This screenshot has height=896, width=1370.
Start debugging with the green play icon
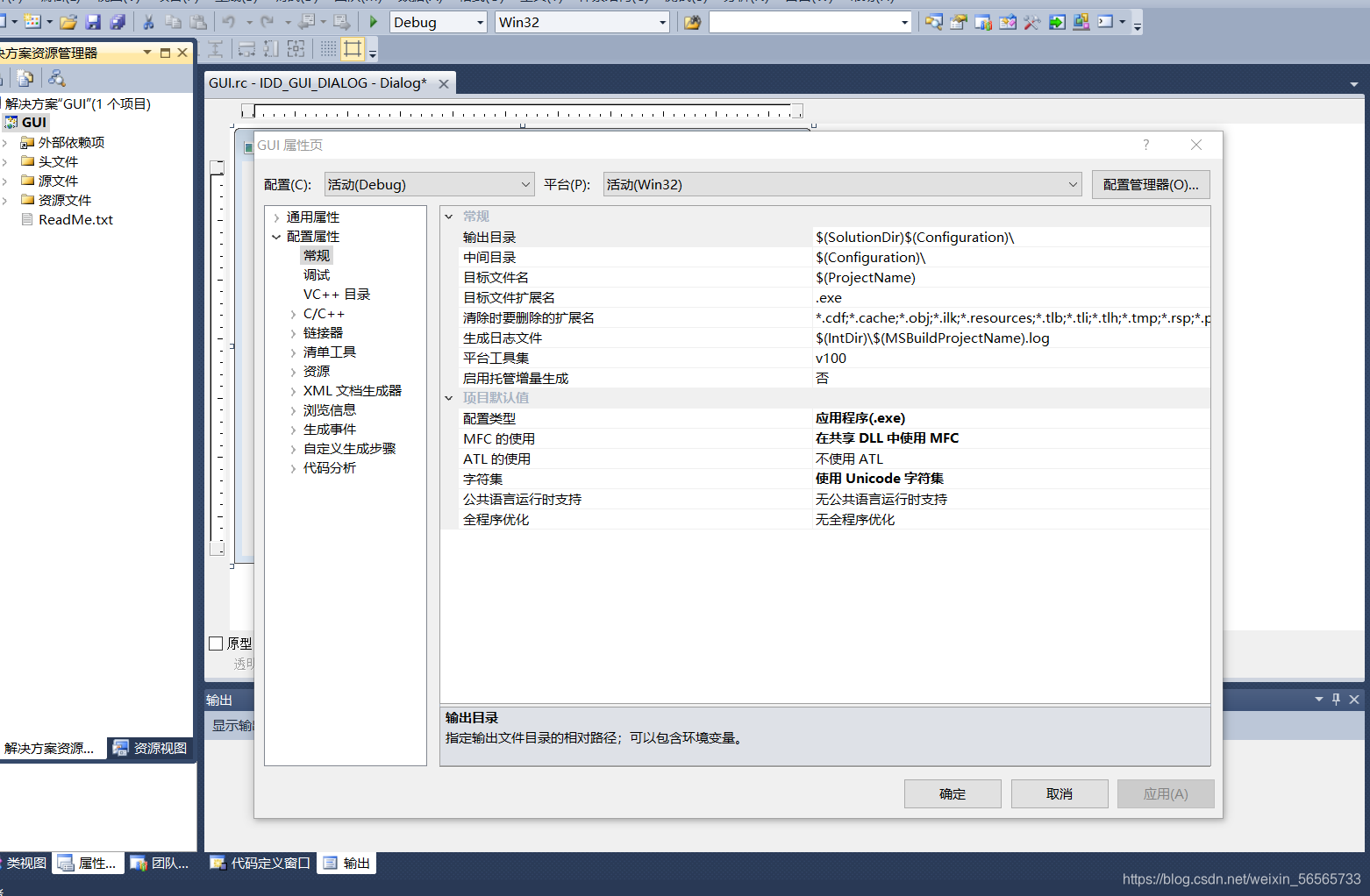pos(374,22)
